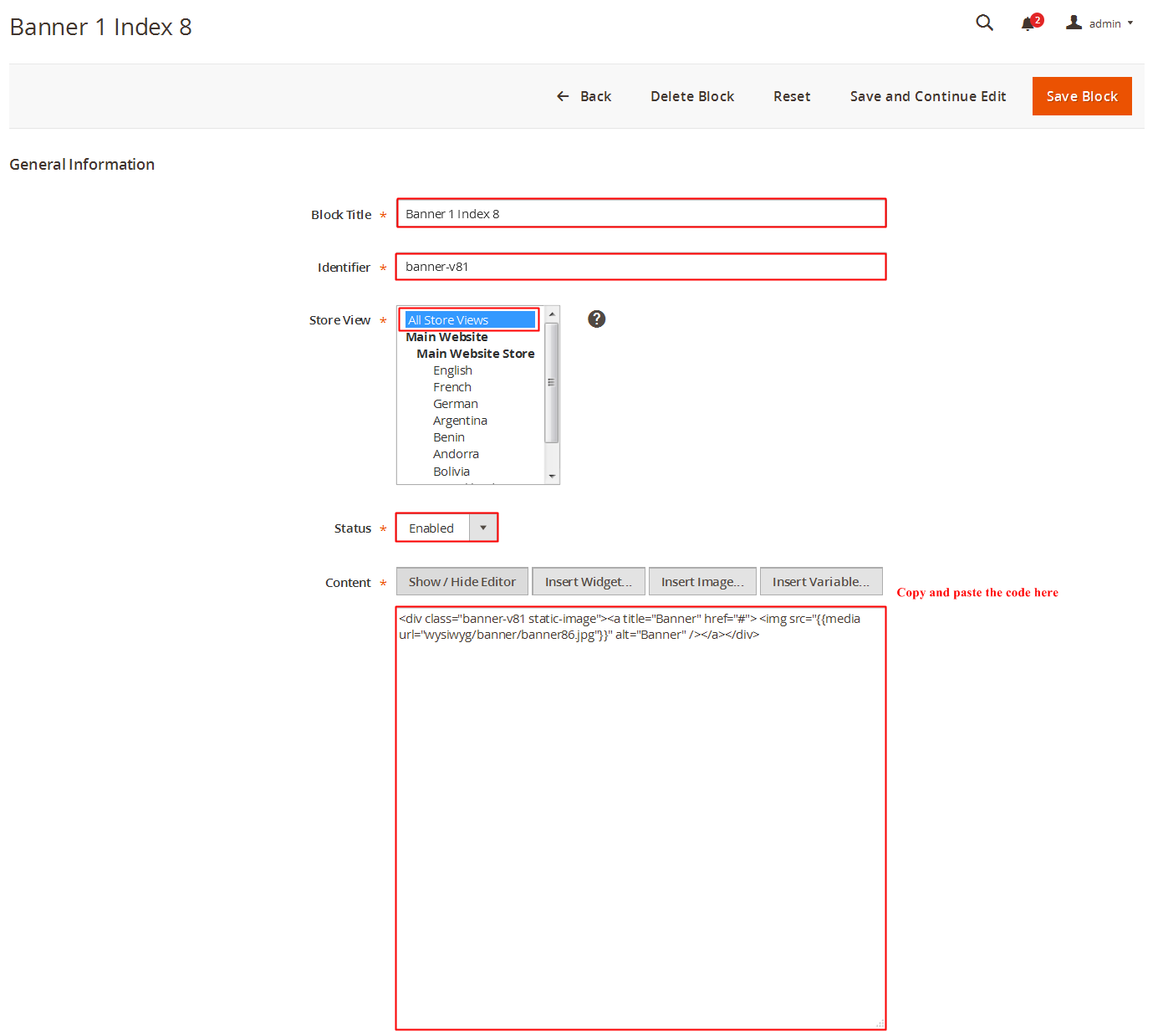Open the search magnifier icon

(985, 23)
